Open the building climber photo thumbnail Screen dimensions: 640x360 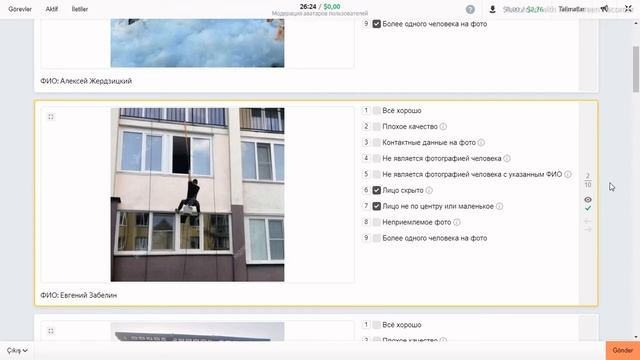pyautogui.click(x=197, y=195)
